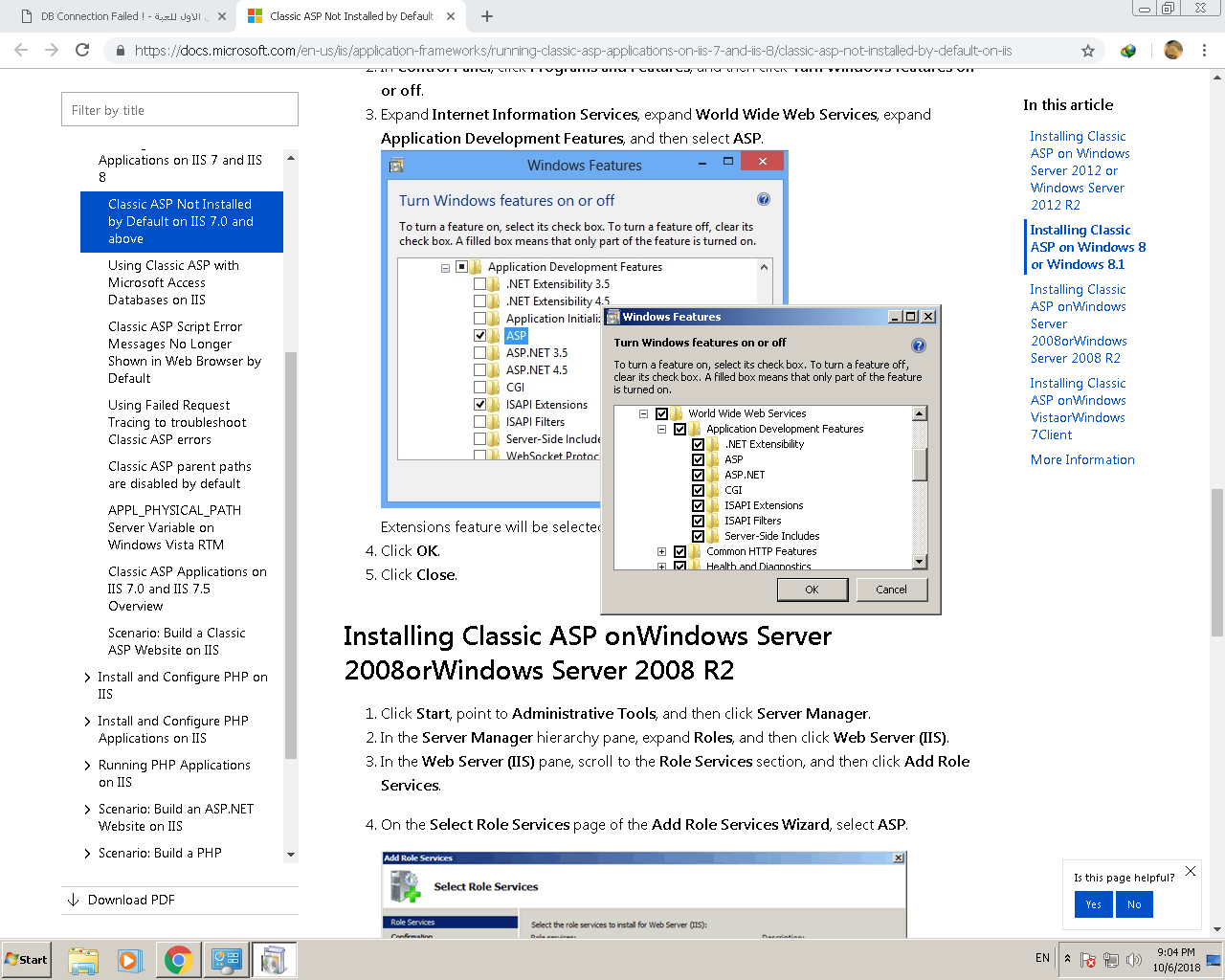This screenshot has width=1225, height=980.
Task: Toggle the Common HTTP Features checkbox
Action: coord(679,551)
